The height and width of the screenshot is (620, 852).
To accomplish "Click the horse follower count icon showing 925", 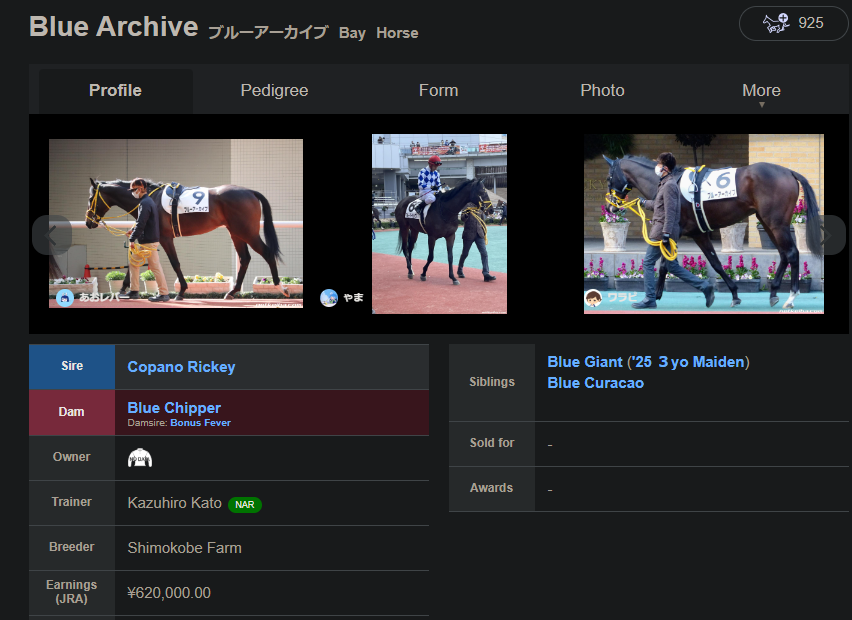I will [x=777, y=23].
